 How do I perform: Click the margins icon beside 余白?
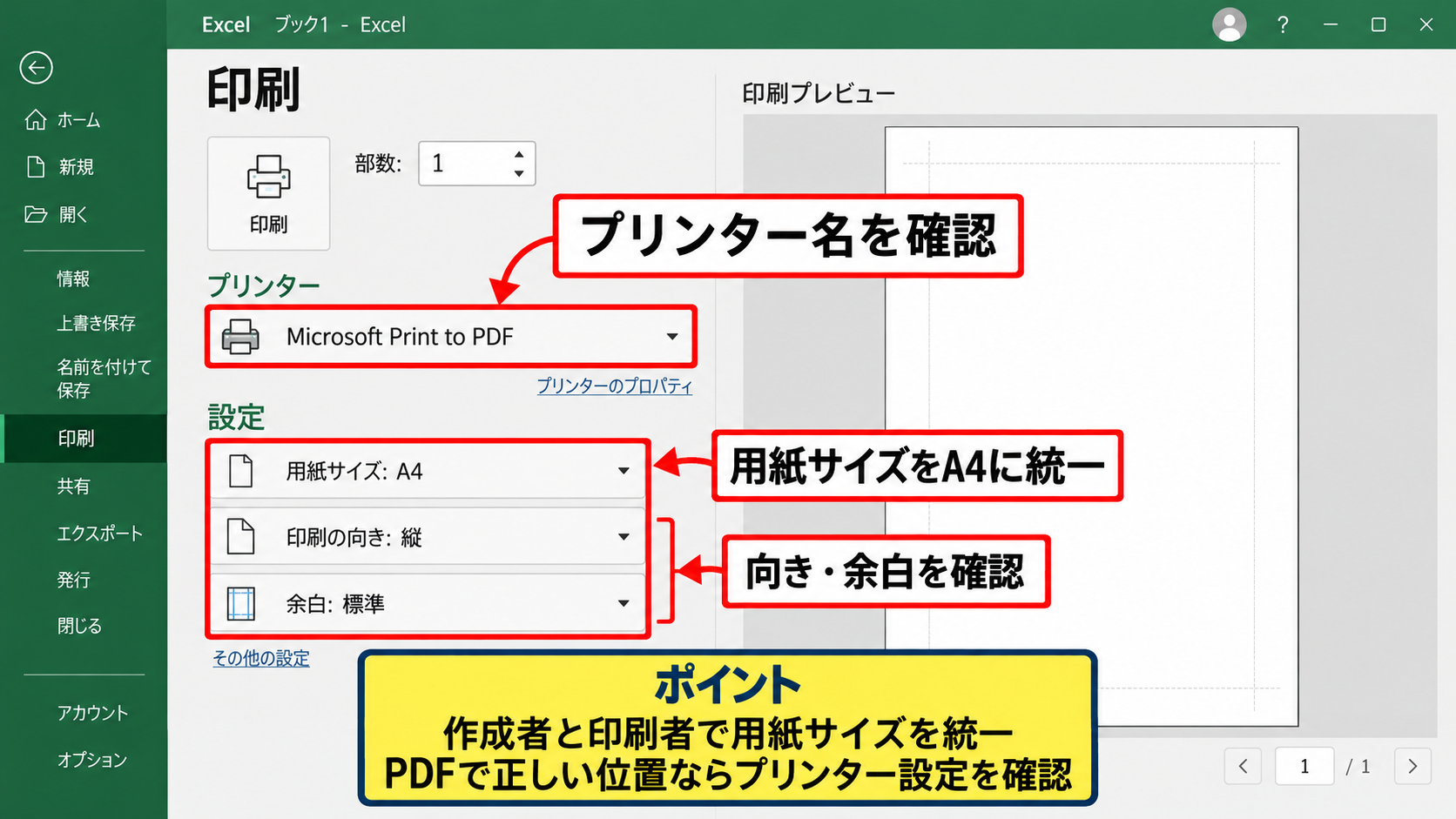coord(240,603)
